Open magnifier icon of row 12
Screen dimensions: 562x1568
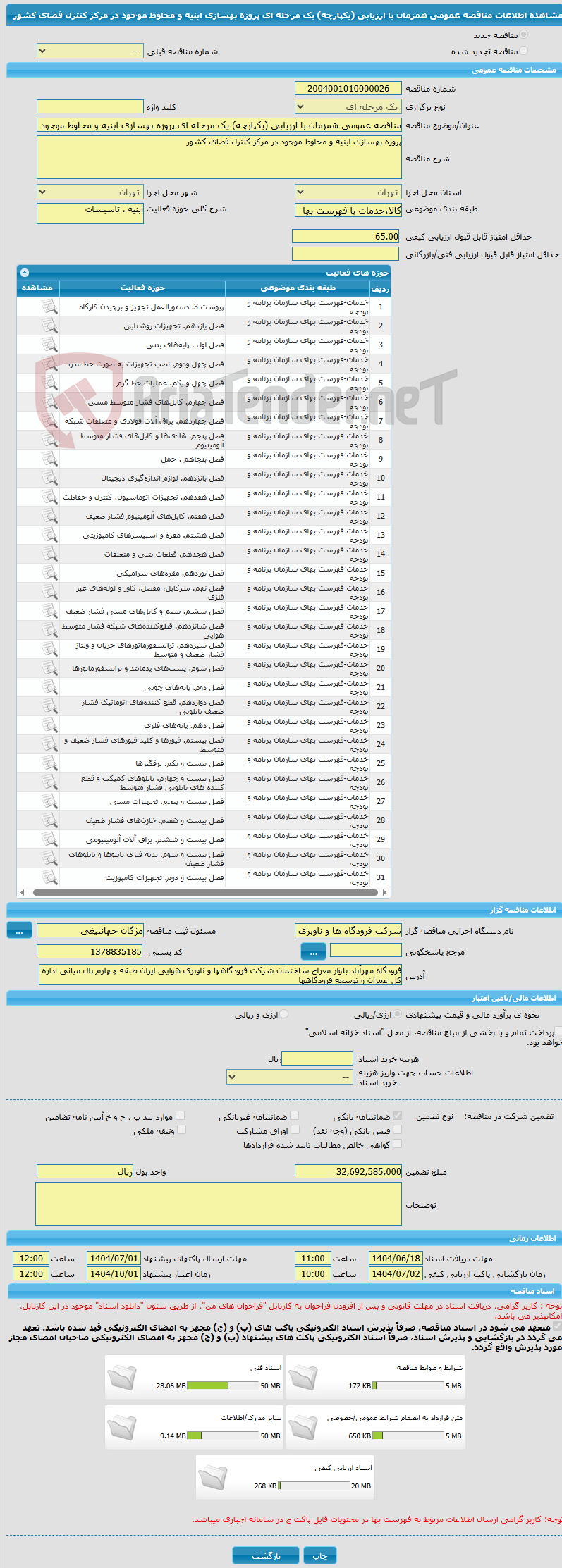pyautogui.click(x=49, y=516)
